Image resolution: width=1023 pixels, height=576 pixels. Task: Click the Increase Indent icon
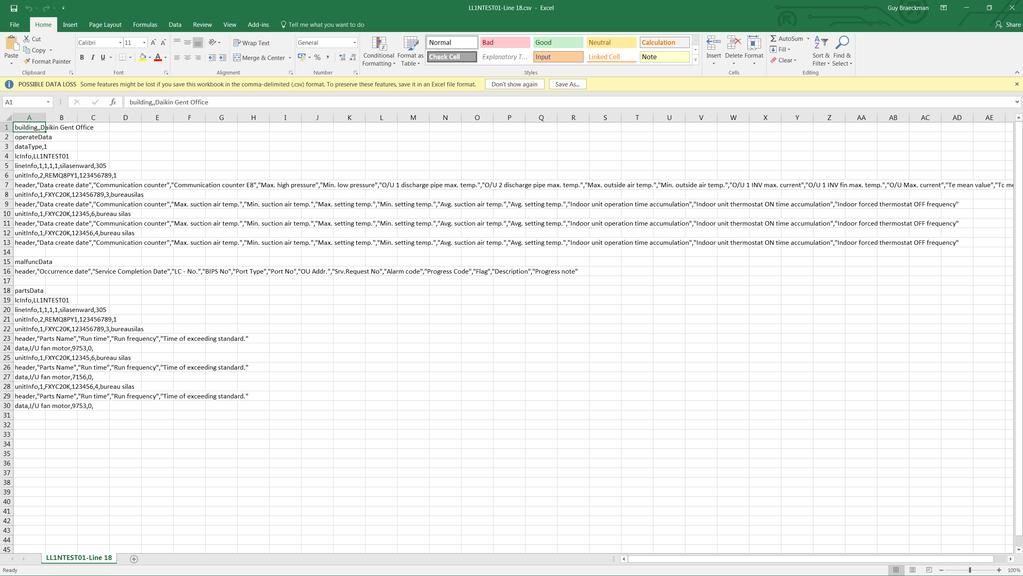coord(222,57)
